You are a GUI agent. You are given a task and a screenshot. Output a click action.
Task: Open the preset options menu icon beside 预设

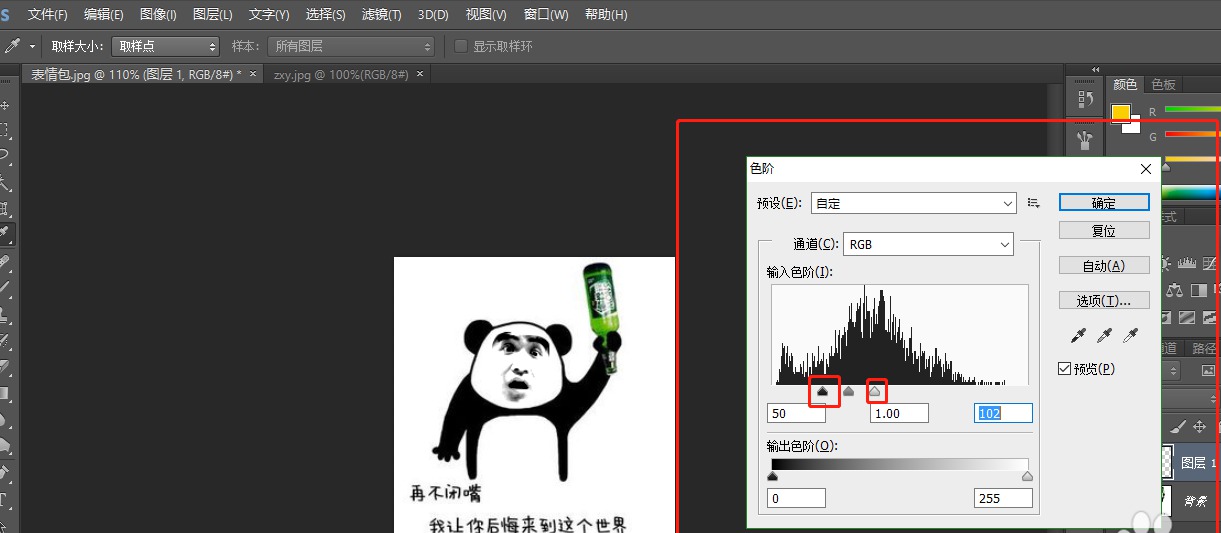[1035, 203]
